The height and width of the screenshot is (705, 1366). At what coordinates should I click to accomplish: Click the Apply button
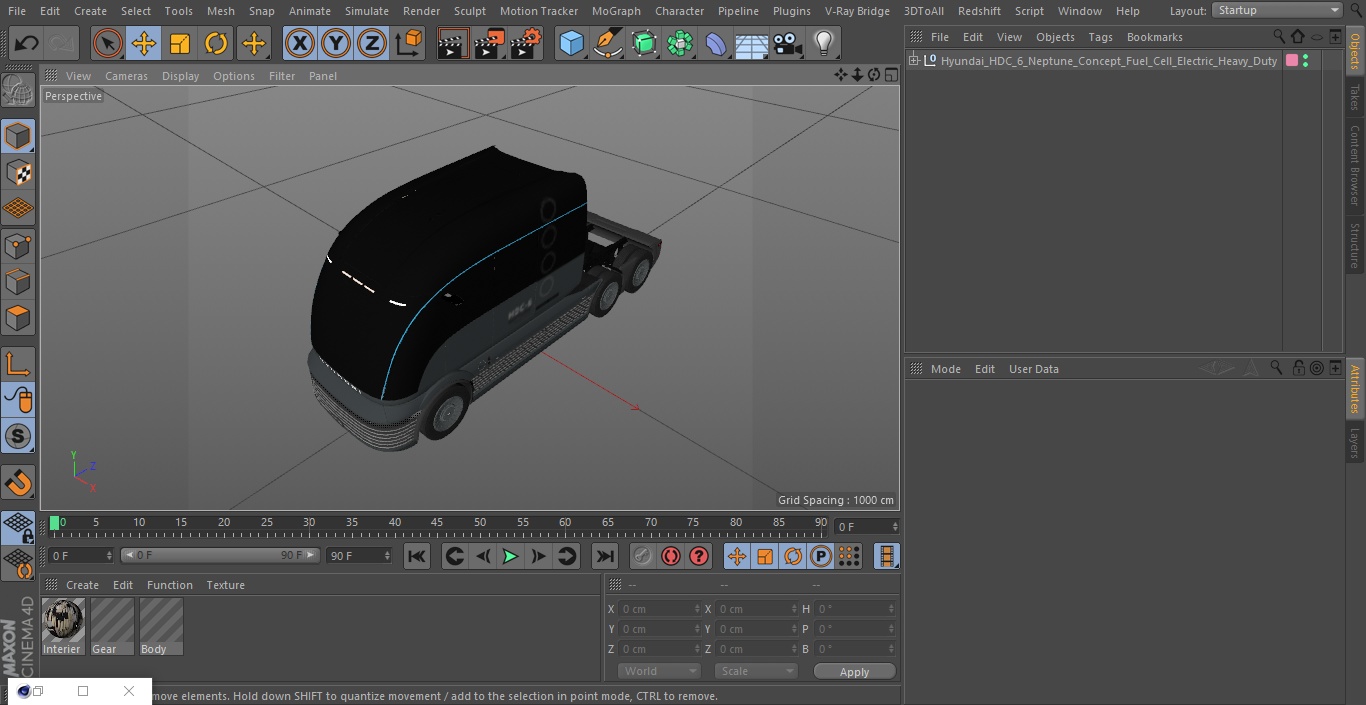(854, 672)
